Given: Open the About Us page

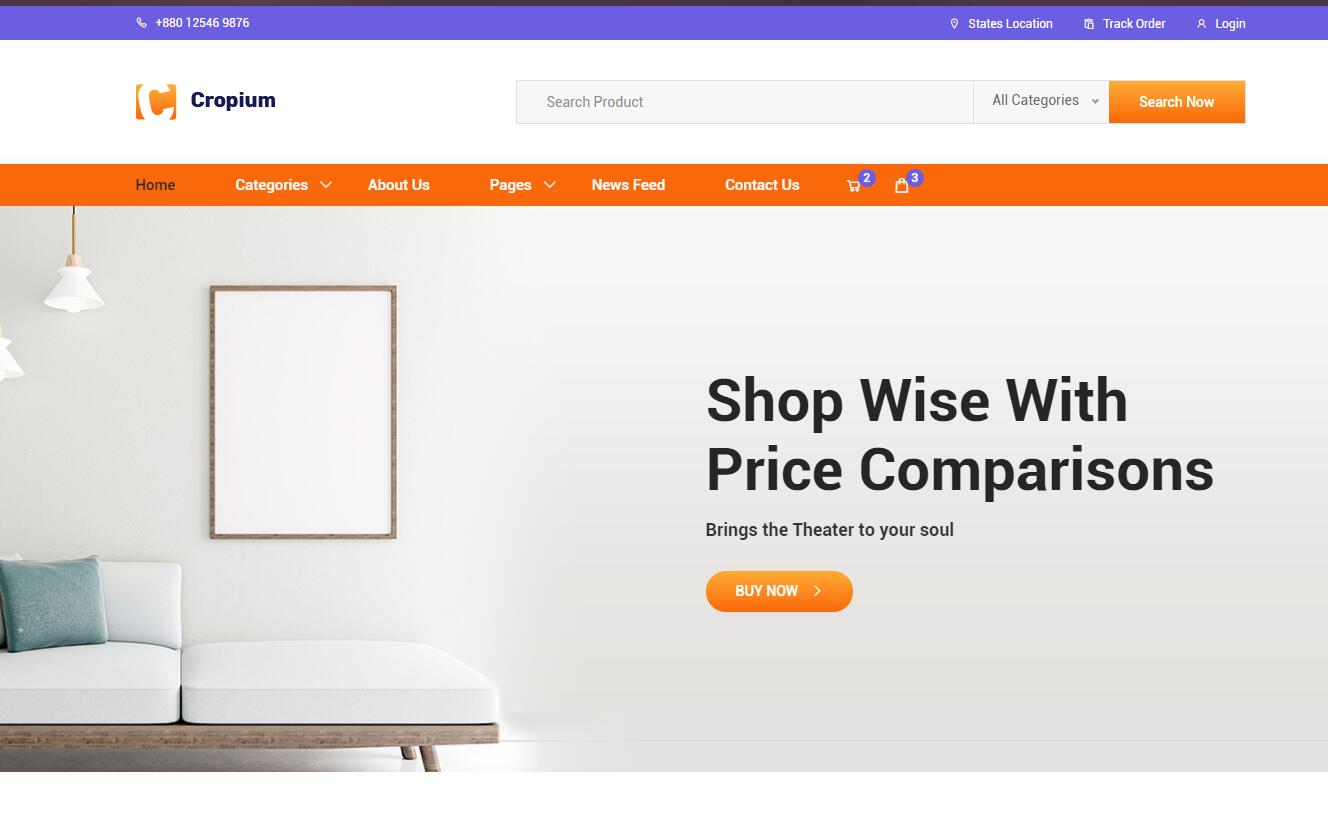Looking at the screenshot, I should [x=398, y=185].
